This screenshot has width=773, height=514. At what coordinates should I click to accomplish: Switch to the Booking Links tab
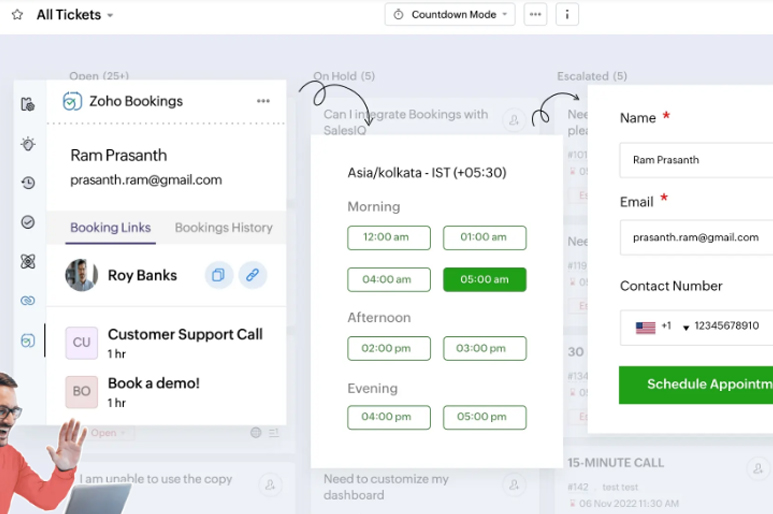pyautogui.click(x=110, y=228)
